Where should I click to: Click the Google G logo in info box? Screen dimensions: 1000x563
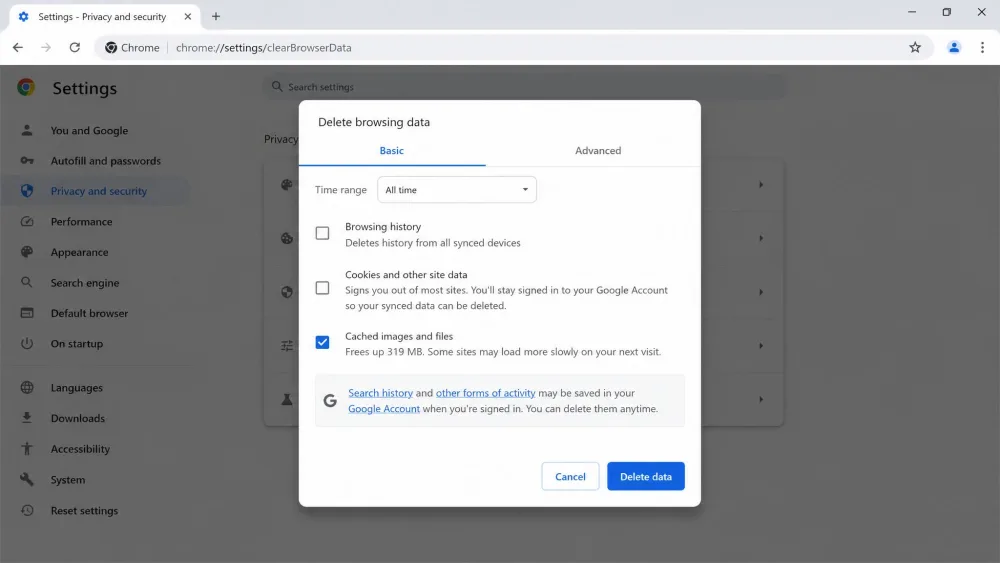click(x=330, y=400)
